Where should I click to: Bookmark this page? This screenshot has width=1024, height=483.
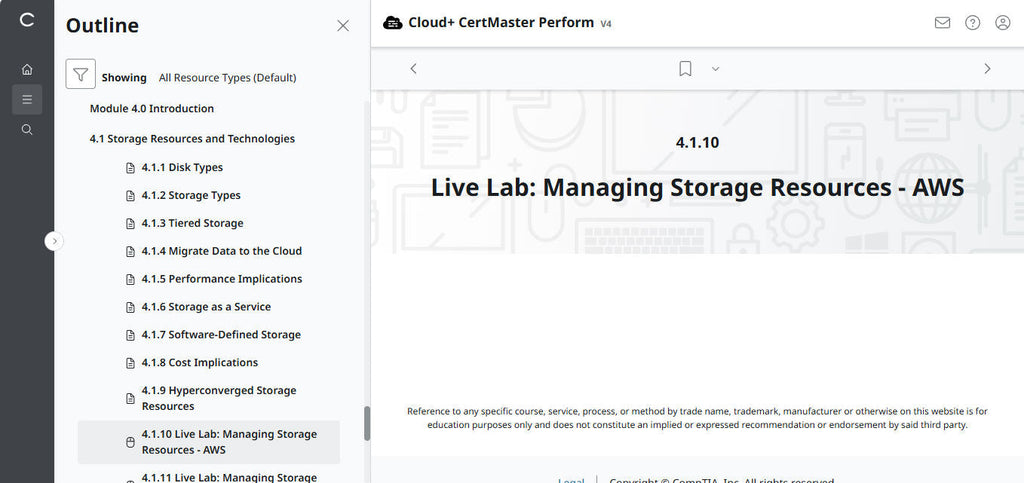[685, 69]
